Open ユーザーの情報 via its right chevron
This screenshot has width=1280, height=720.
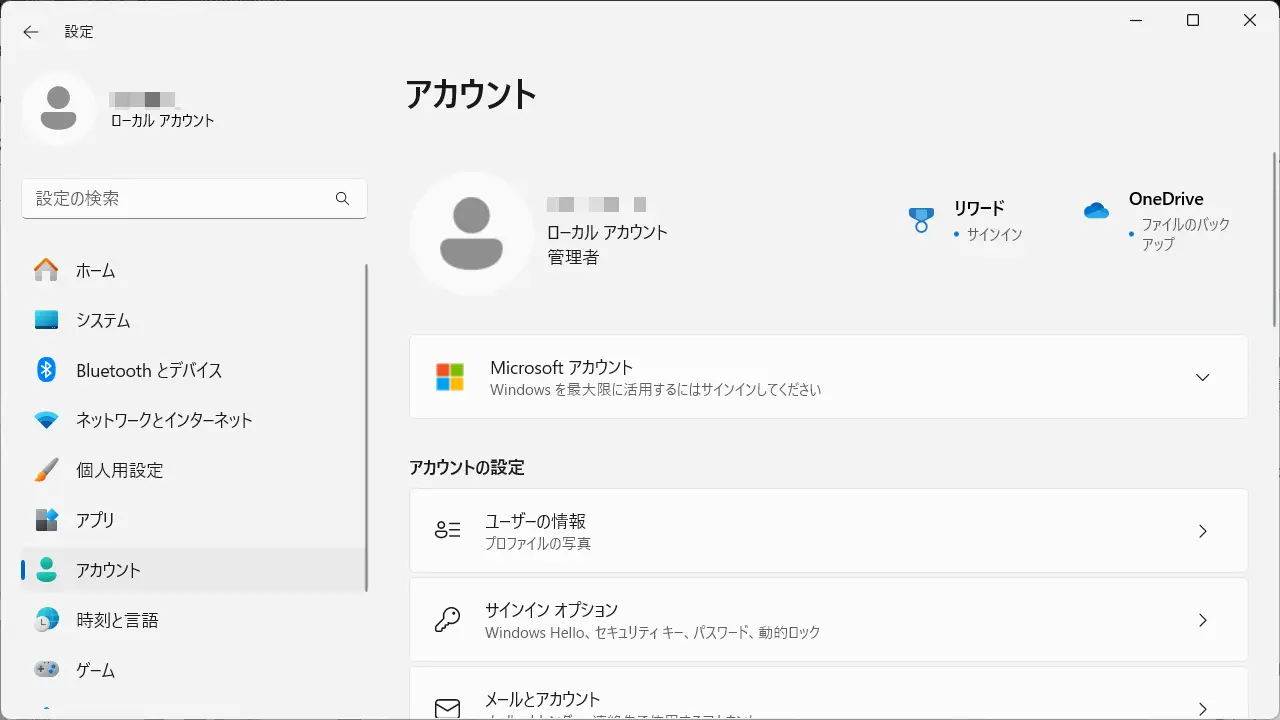1203,531
